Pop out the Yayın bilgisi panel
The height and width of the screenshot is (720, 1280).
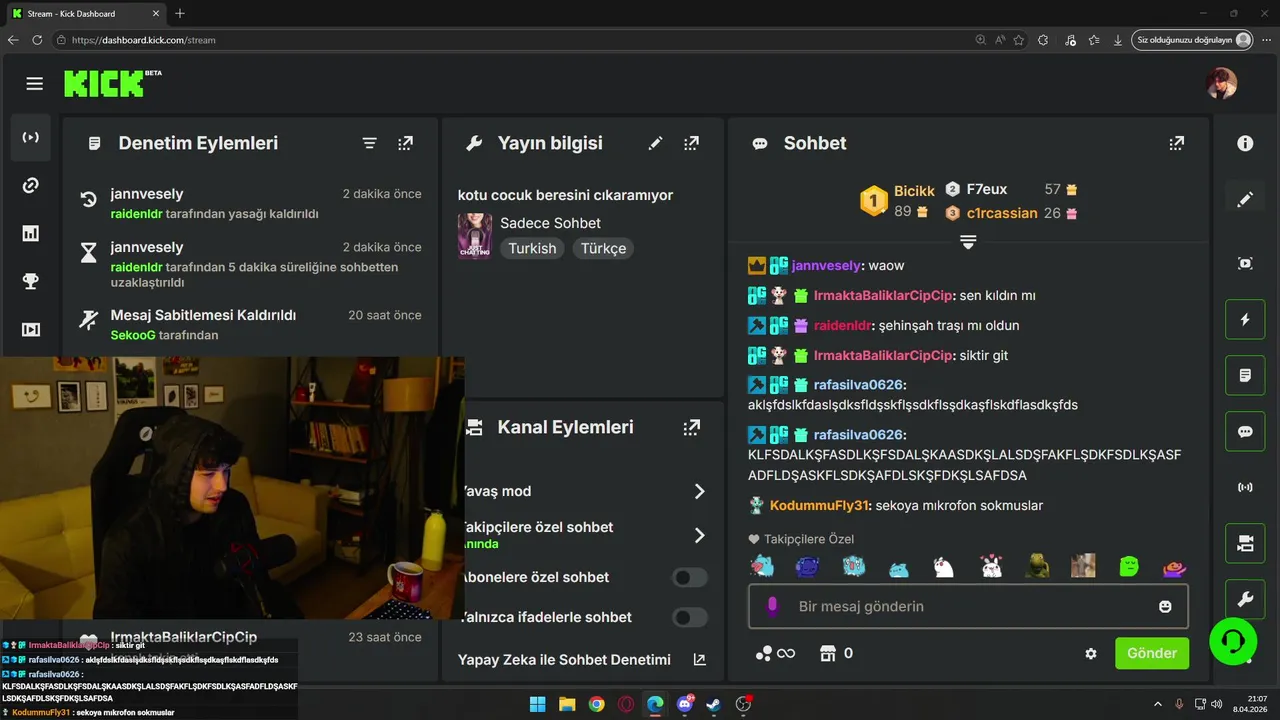[691, 143]
